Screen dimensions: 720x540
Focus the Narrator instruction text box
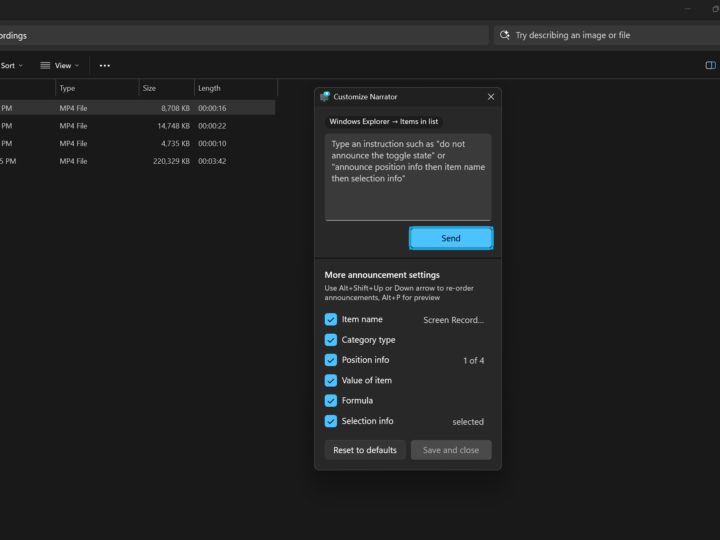click(x=408, y=176)
